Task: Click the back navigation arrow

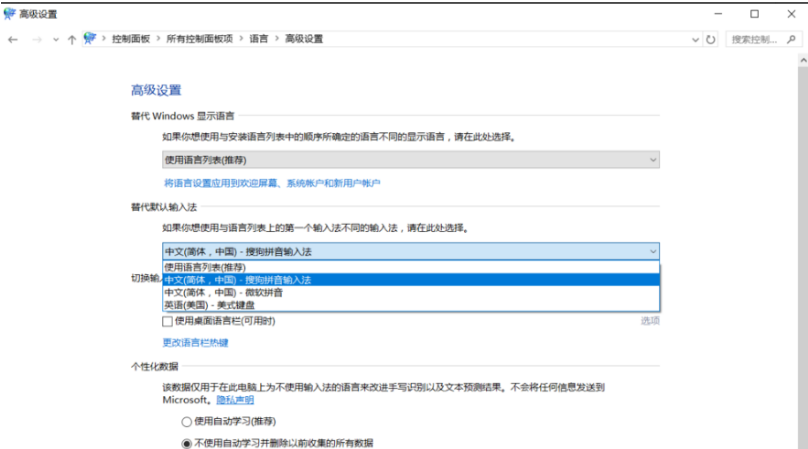Action: coord(13,39)
